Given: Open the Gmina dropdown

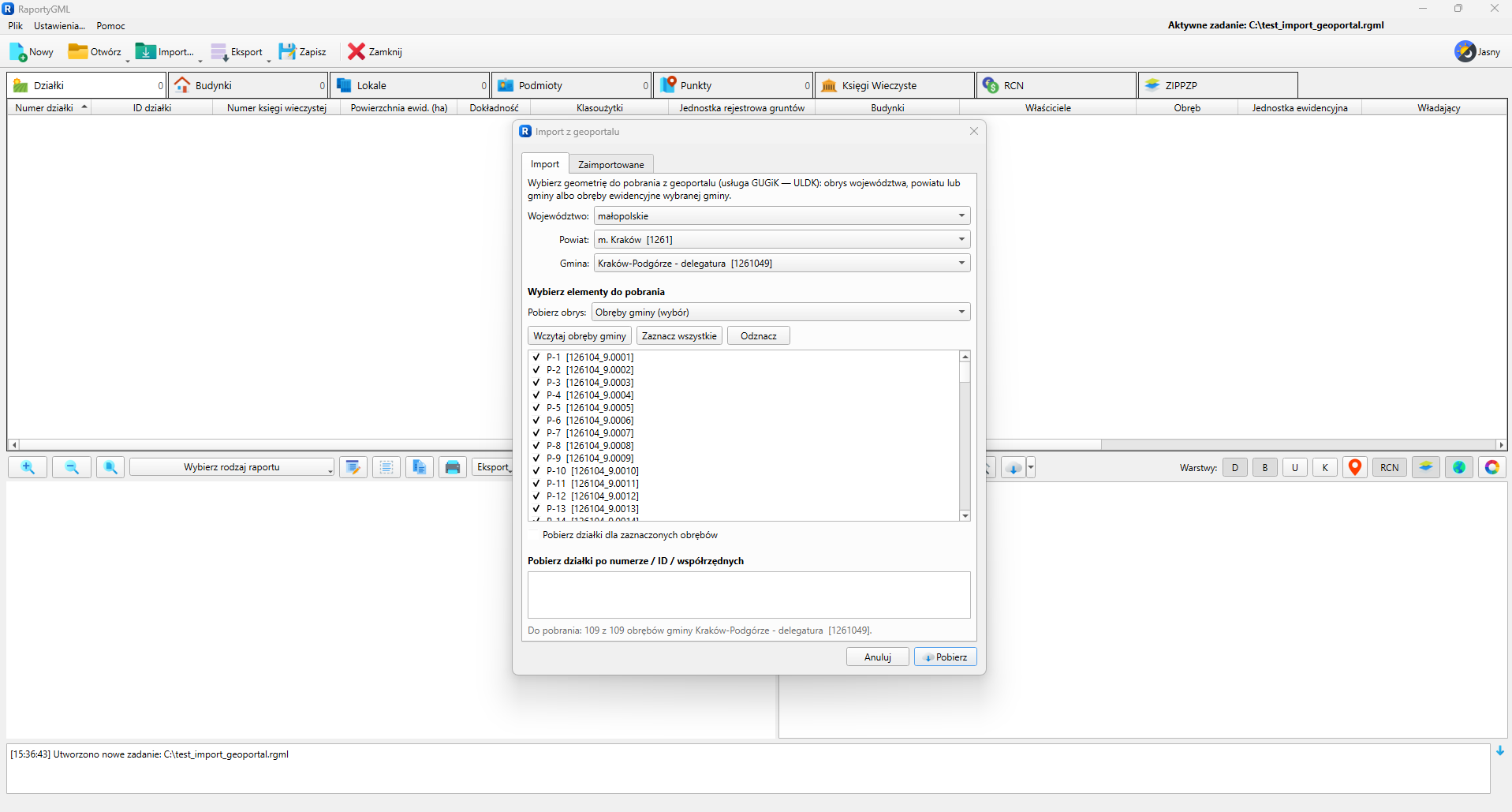Looking at the screenshot, I should click(782, 264).
